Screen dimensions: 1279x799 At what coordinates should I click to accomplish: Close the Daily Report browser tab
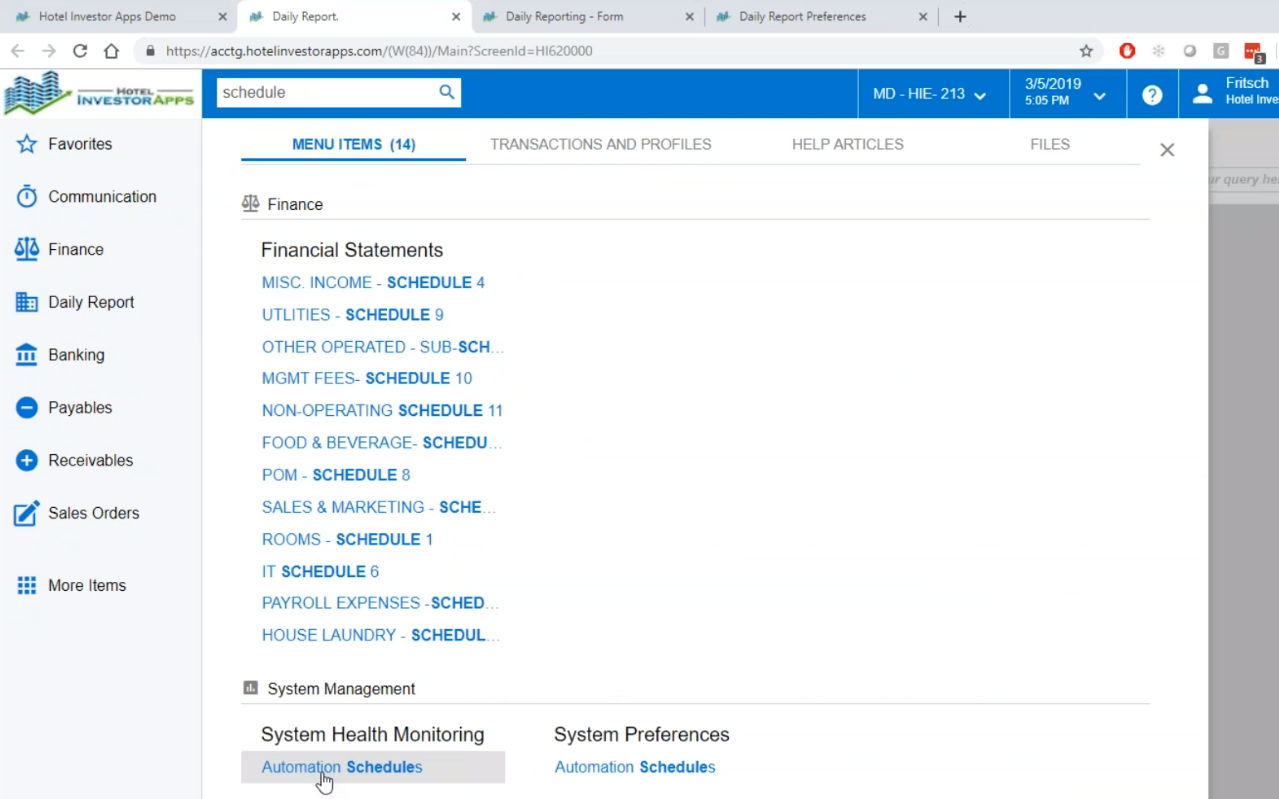click(456, 17)
